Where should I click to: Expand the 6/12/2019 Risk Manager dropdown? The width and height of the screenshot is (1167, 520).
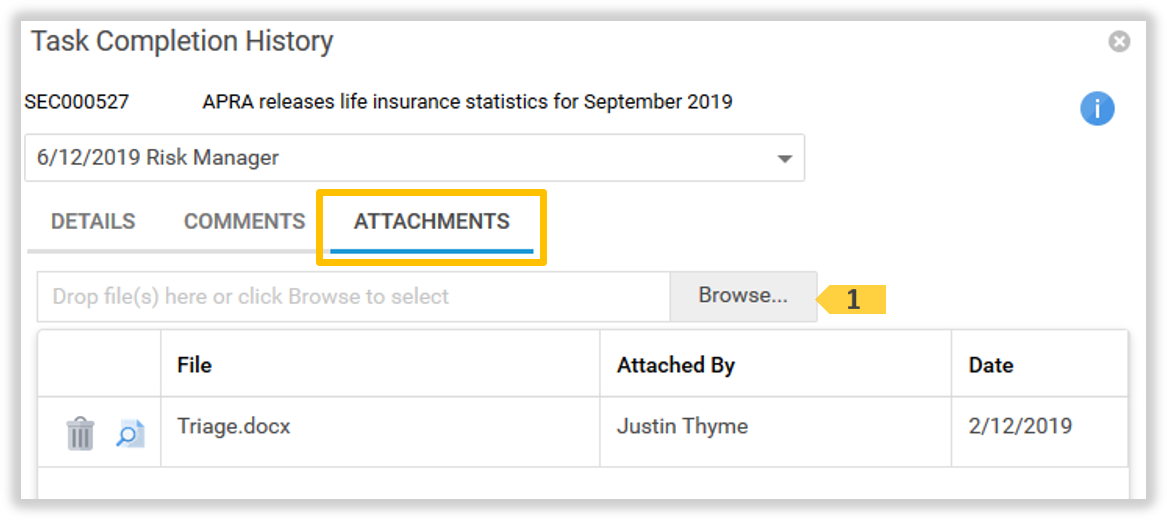(x=784, y=158)
